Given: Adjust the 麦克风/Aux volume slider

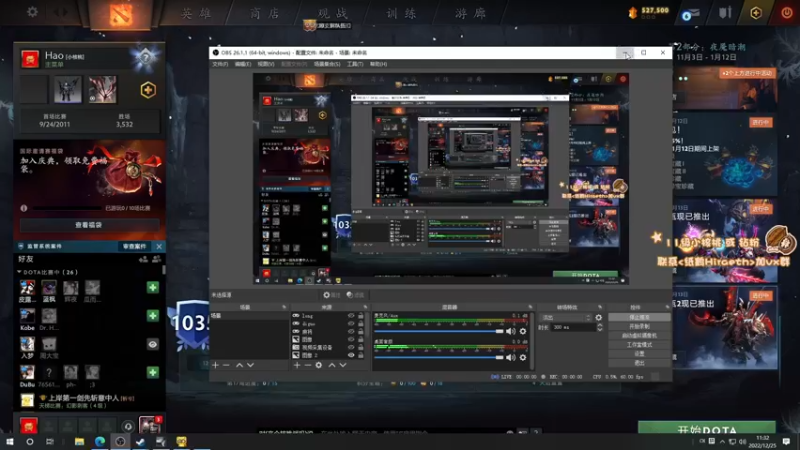Looking at the screenshot, I should [x=439, y=332].
